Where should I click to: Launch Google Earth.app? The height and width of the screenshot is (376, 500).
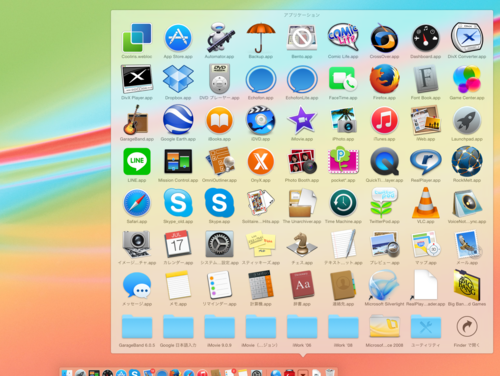coord(178,120)
